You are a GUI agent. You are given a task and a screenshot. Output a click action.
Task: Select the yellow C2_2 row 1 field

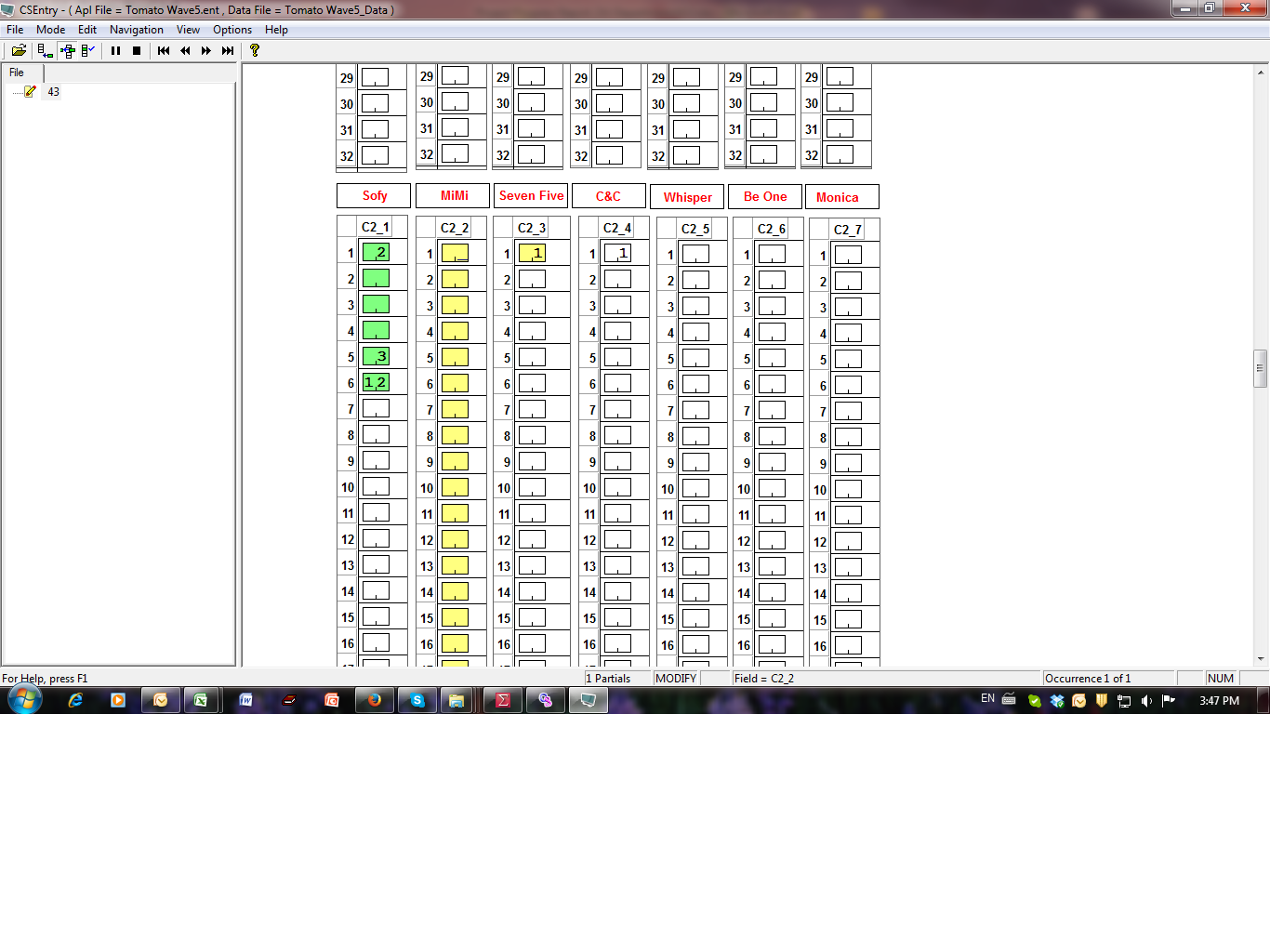point(455,253)
